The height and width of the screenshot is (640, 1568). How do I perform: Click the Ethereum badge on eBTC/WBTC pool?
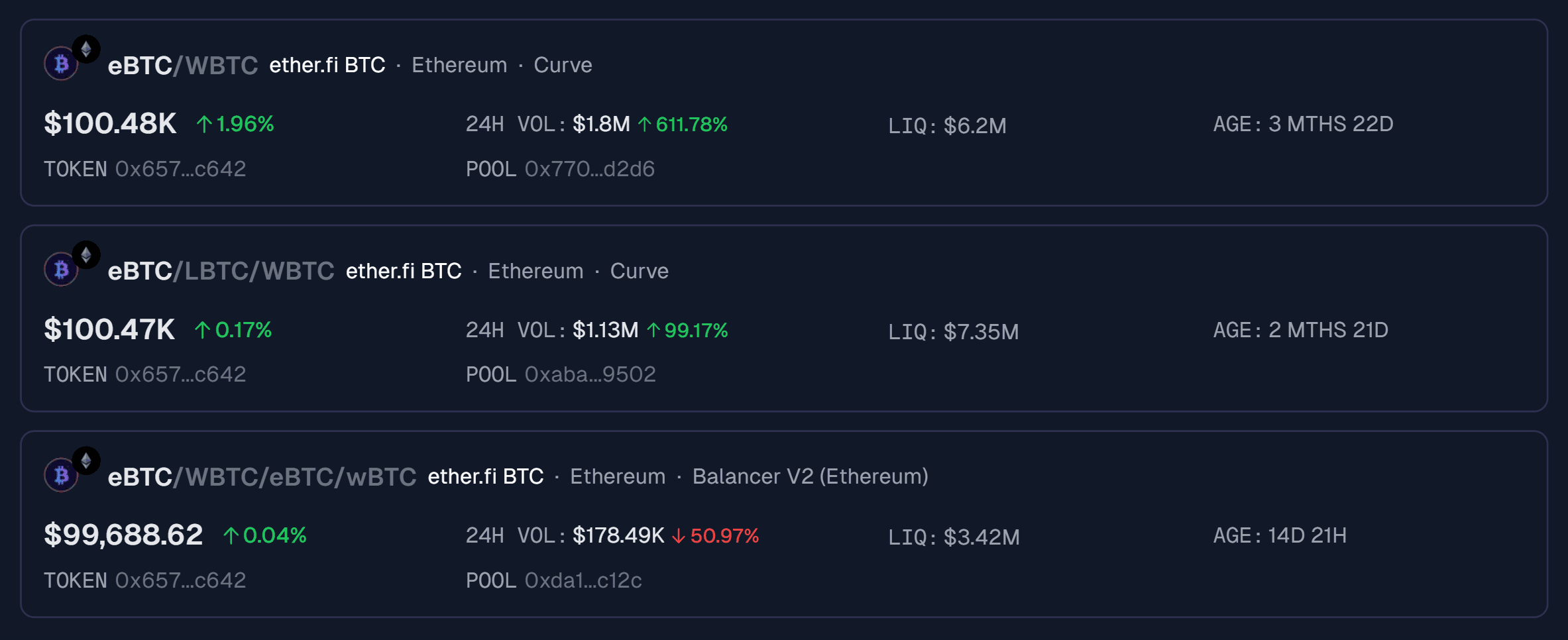point(86,49)
